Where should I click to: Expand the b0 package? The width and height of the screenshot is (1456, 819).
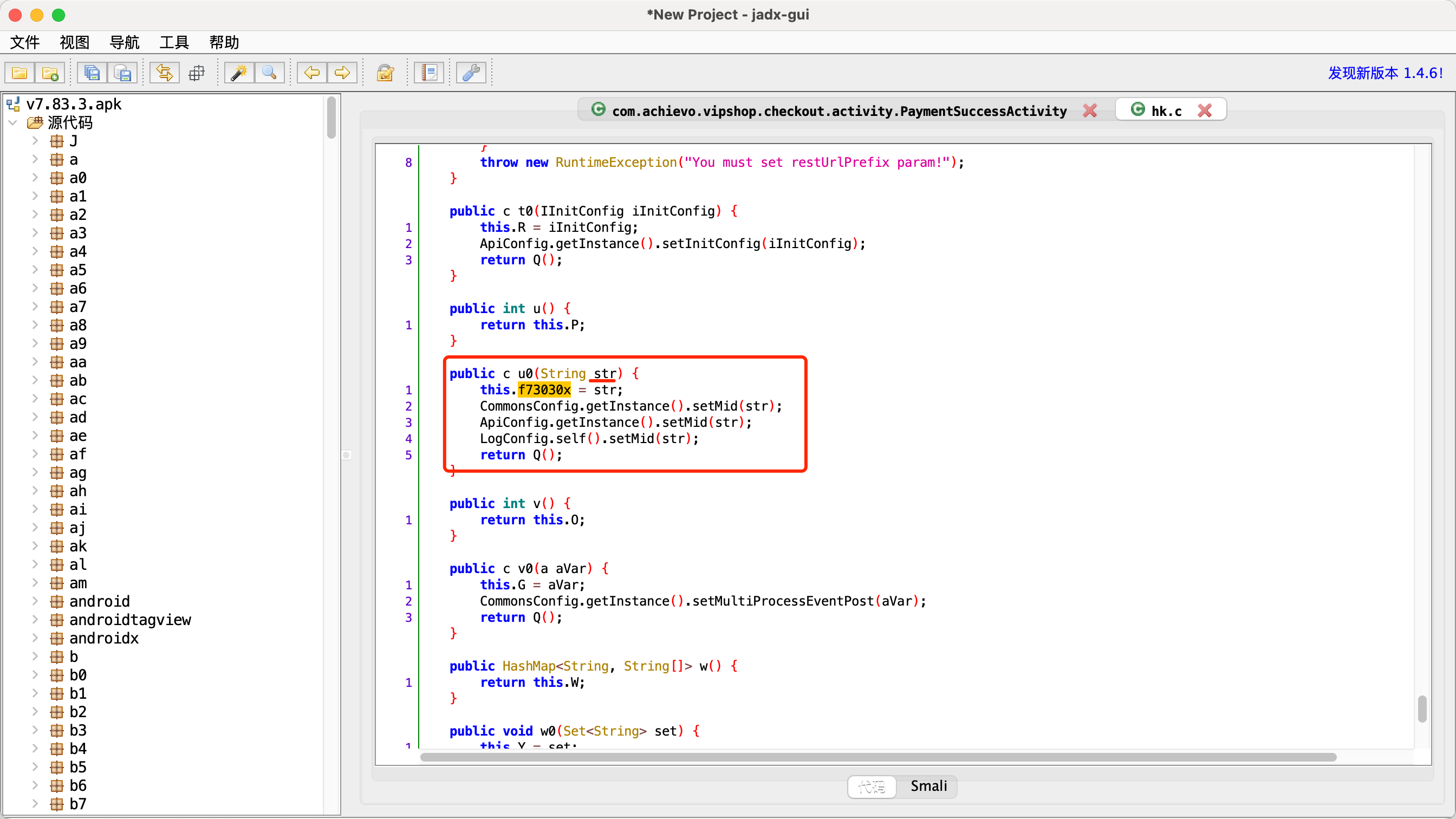[35, 675]
